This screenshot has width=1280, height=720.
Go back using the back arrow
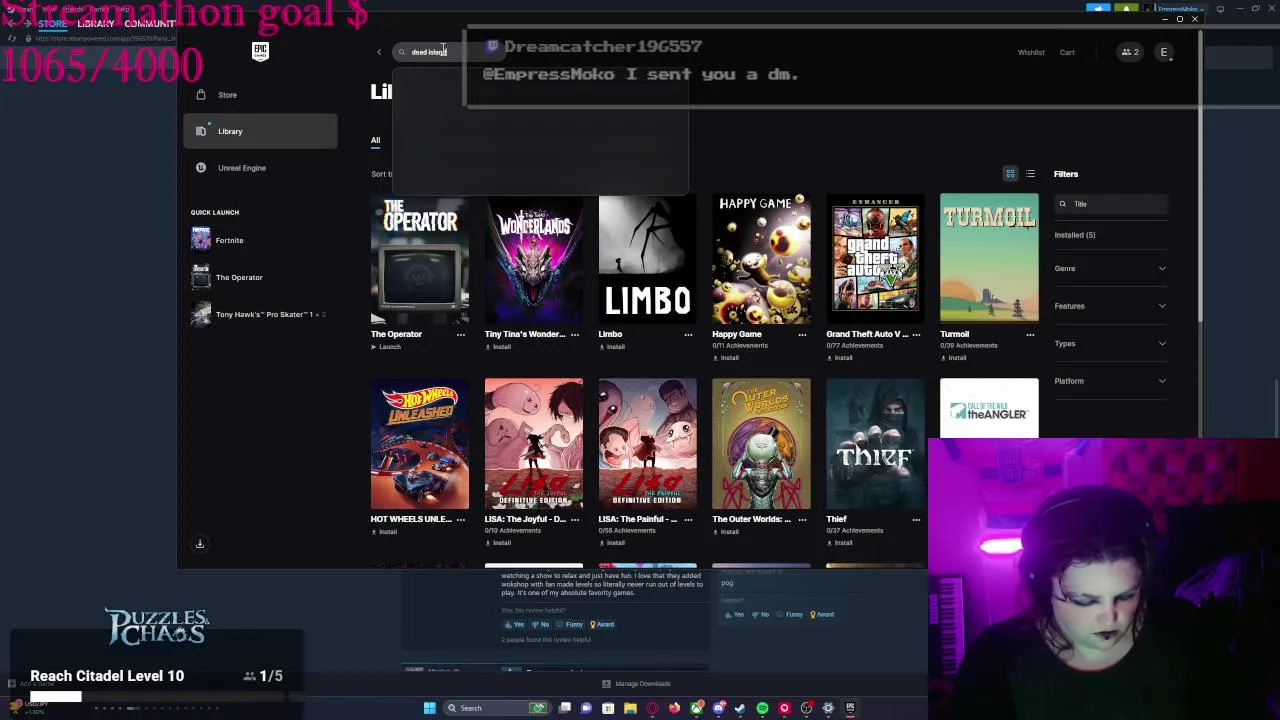pyautogui.click(x=378, y=52)
